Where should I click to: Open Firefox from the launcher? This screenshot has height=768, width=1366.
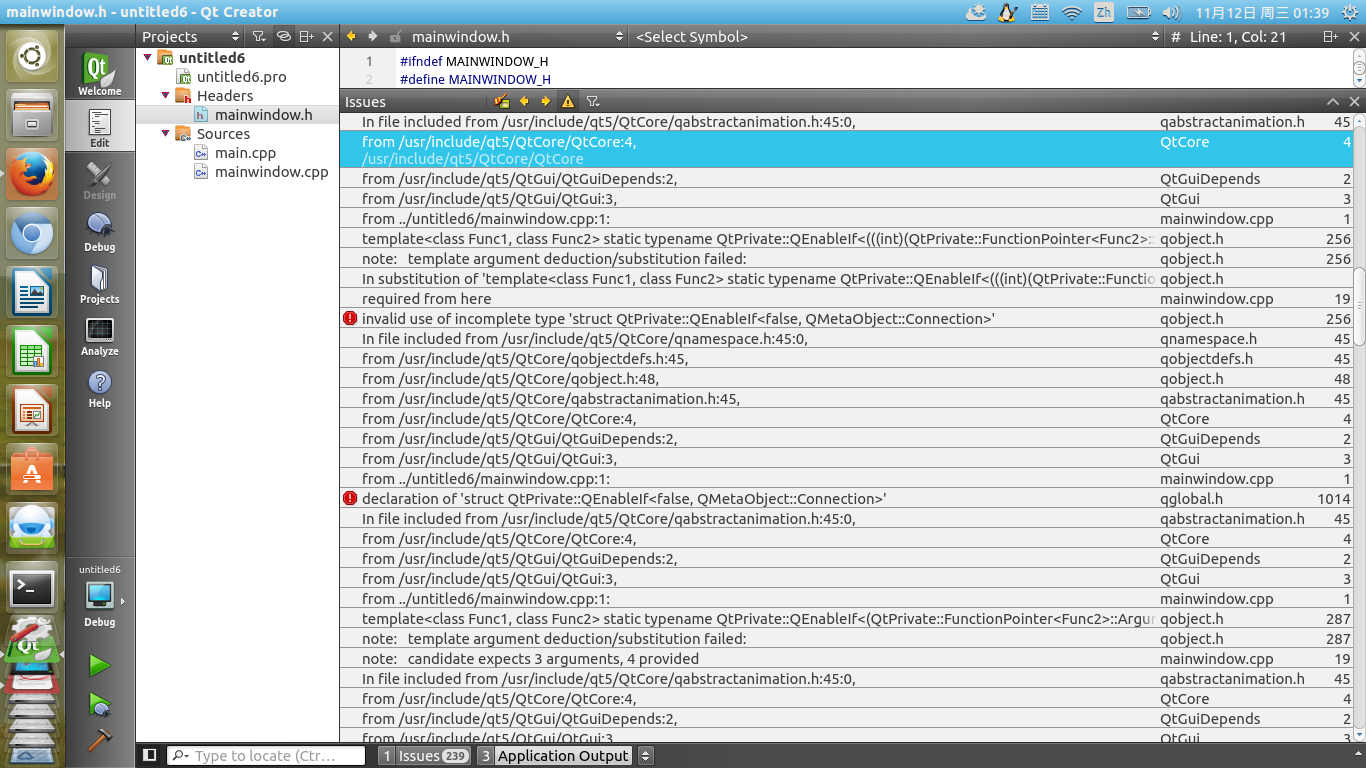click(32, 176)
